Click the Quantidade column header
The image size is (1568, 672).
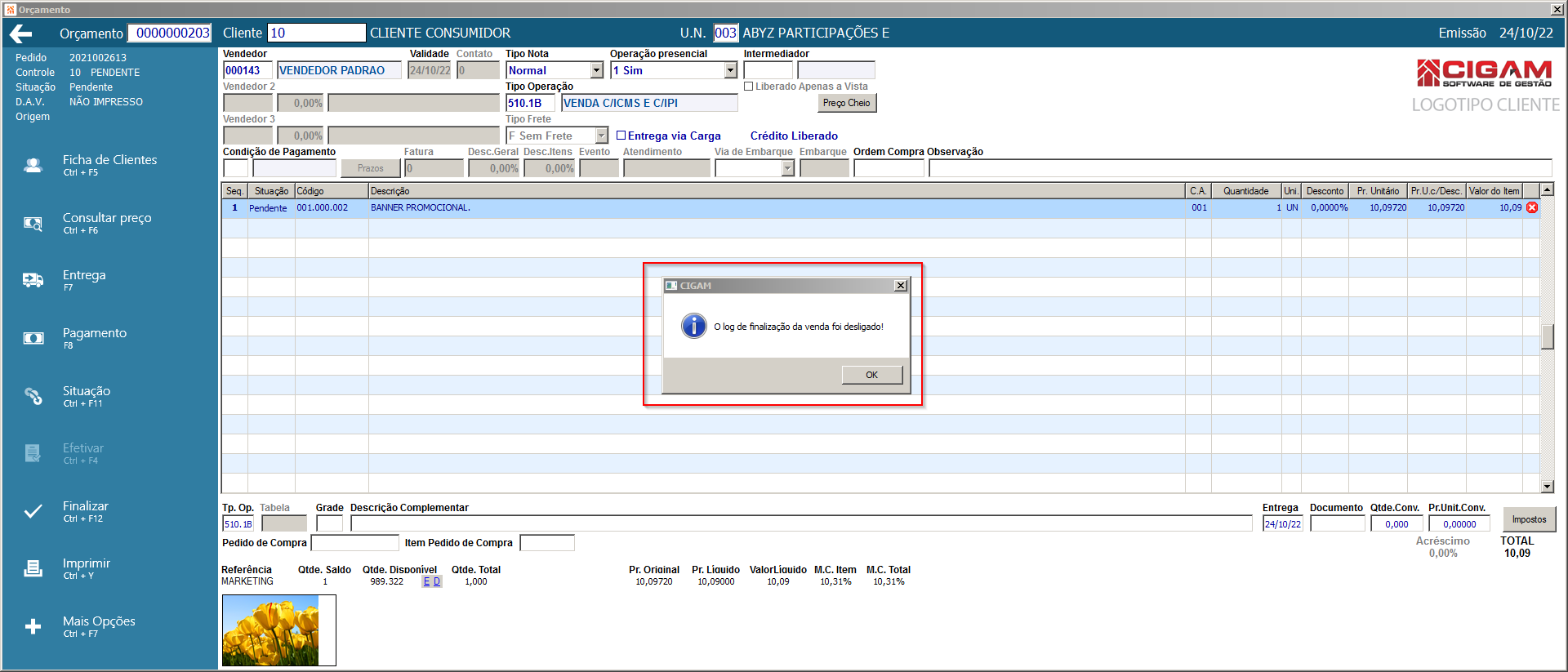tap(1246, 191)
